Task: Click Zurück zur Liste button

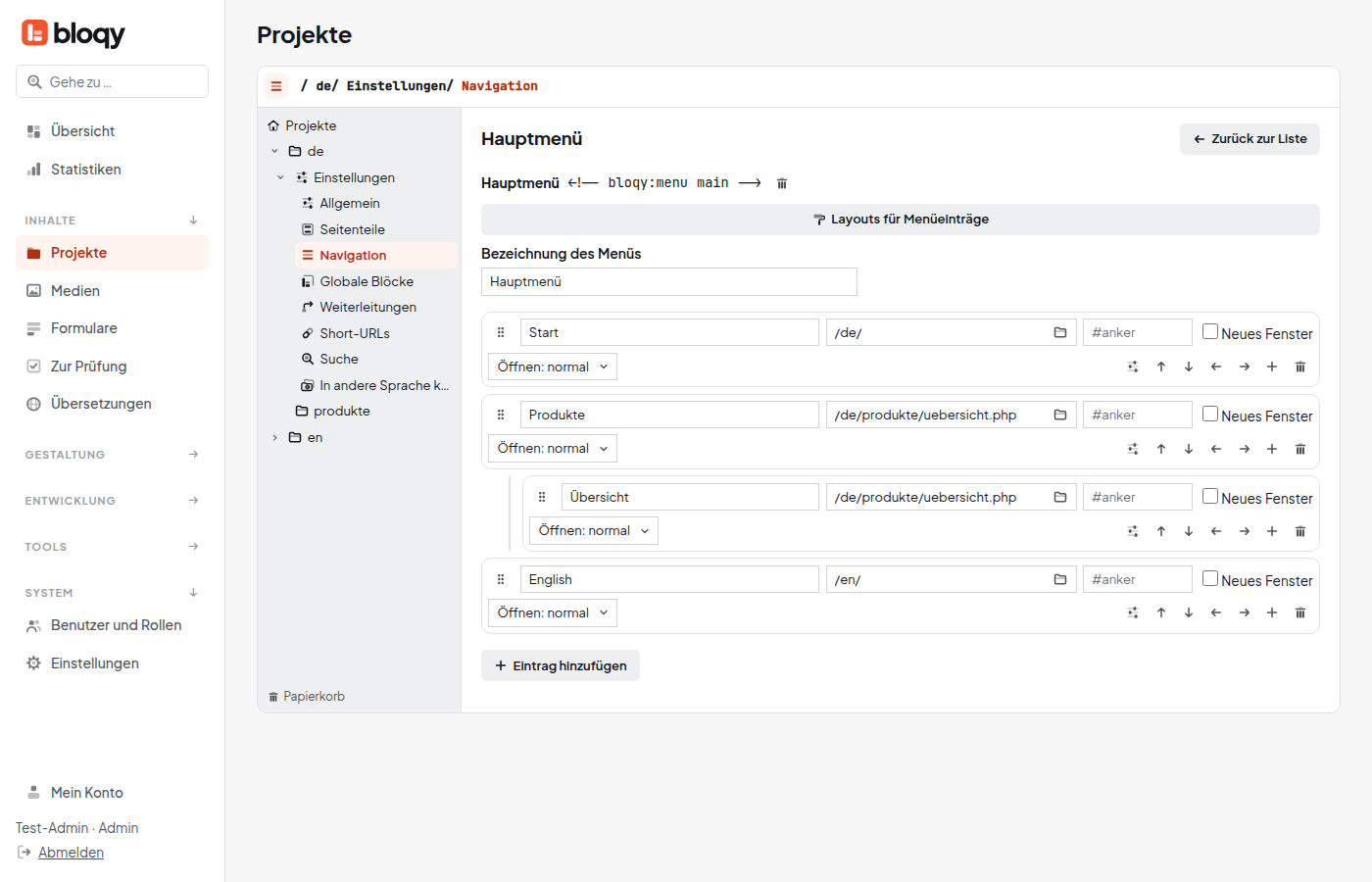Action: tap(1249, 139)
